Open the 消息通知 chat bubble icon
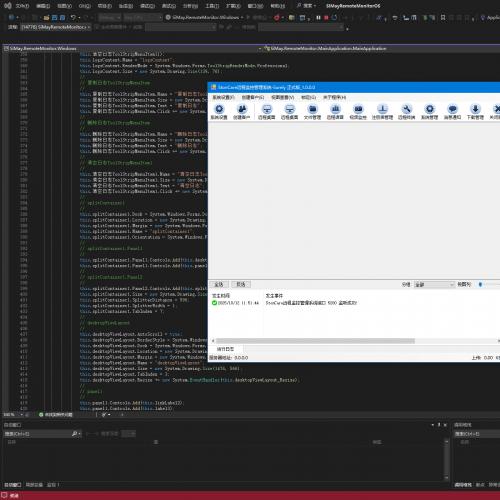Screen dimensions: 500x500 (x=452, y=112)
